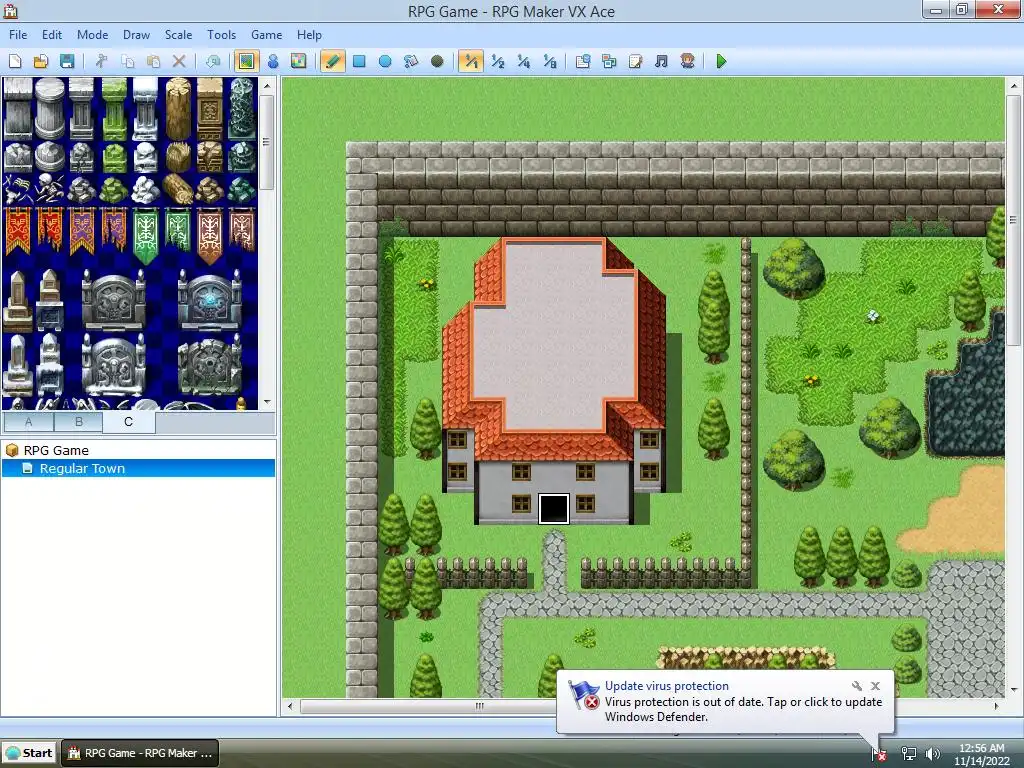Image resolution: width=1024 pixels, height=768 pixels.
Task: Click the New Project toolbar icon
Action: 15,61
